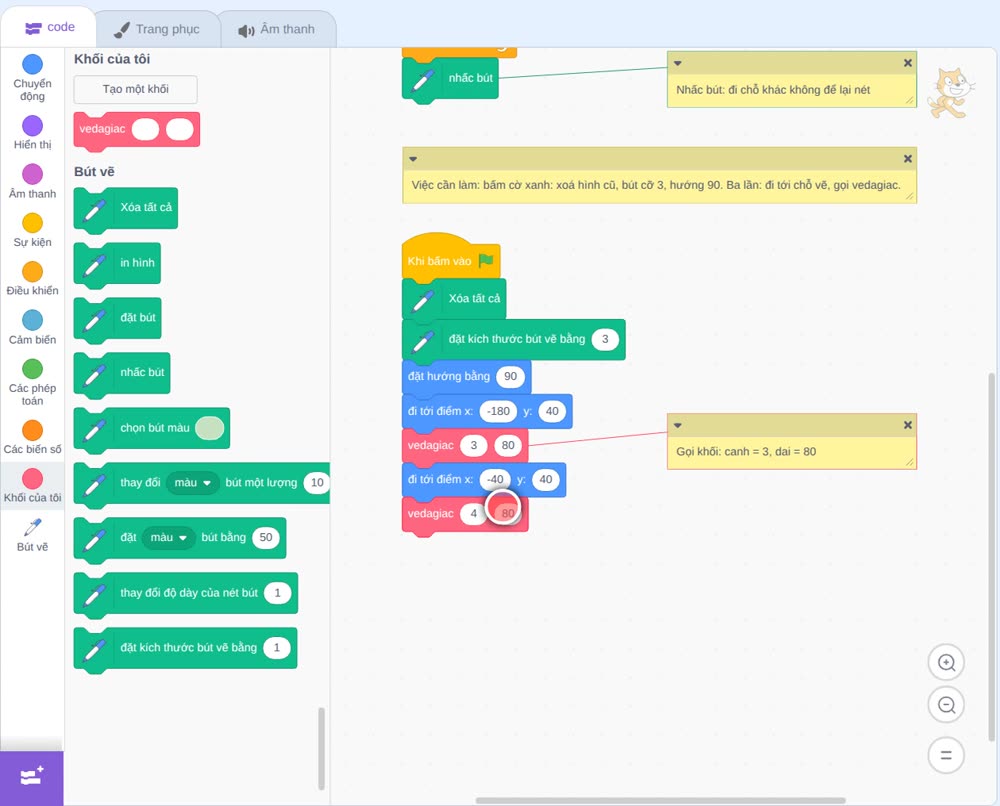
Task: Click the Tạo một khối button
Action: [x=135, y=89]
